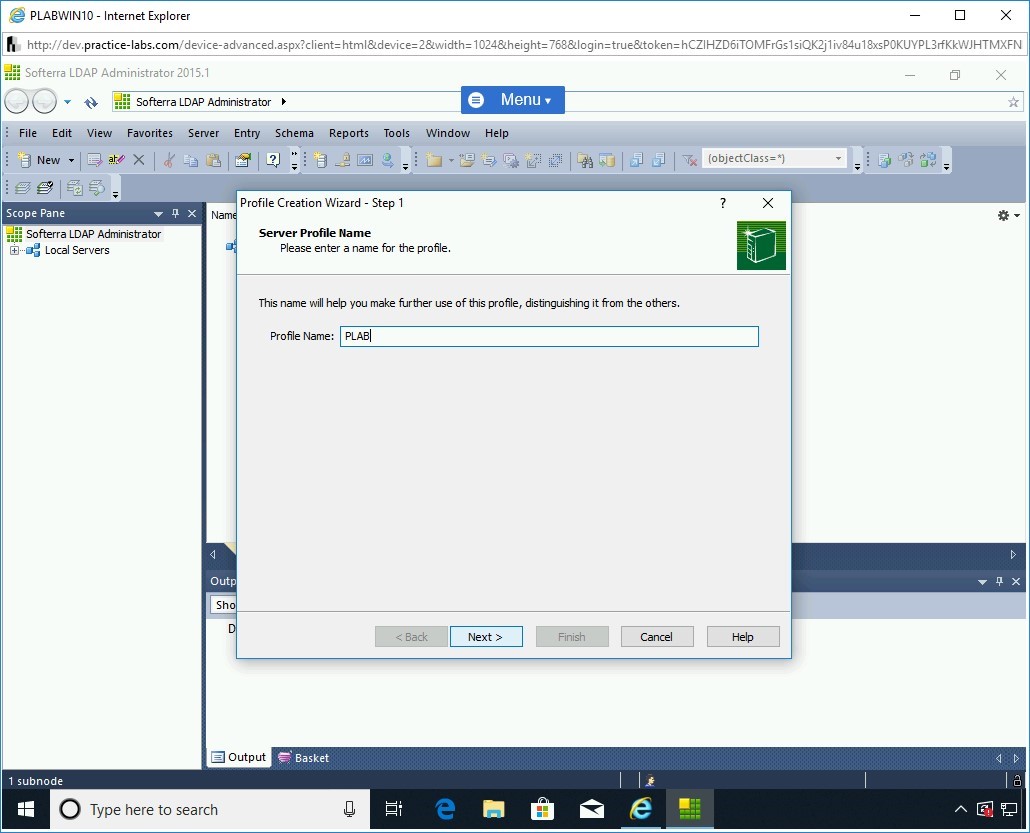Image resolution: width=1030 pixels, height=833 pixels.
Task: Open the objectClass filter dropdown
Action: click(x=838, y=158)
